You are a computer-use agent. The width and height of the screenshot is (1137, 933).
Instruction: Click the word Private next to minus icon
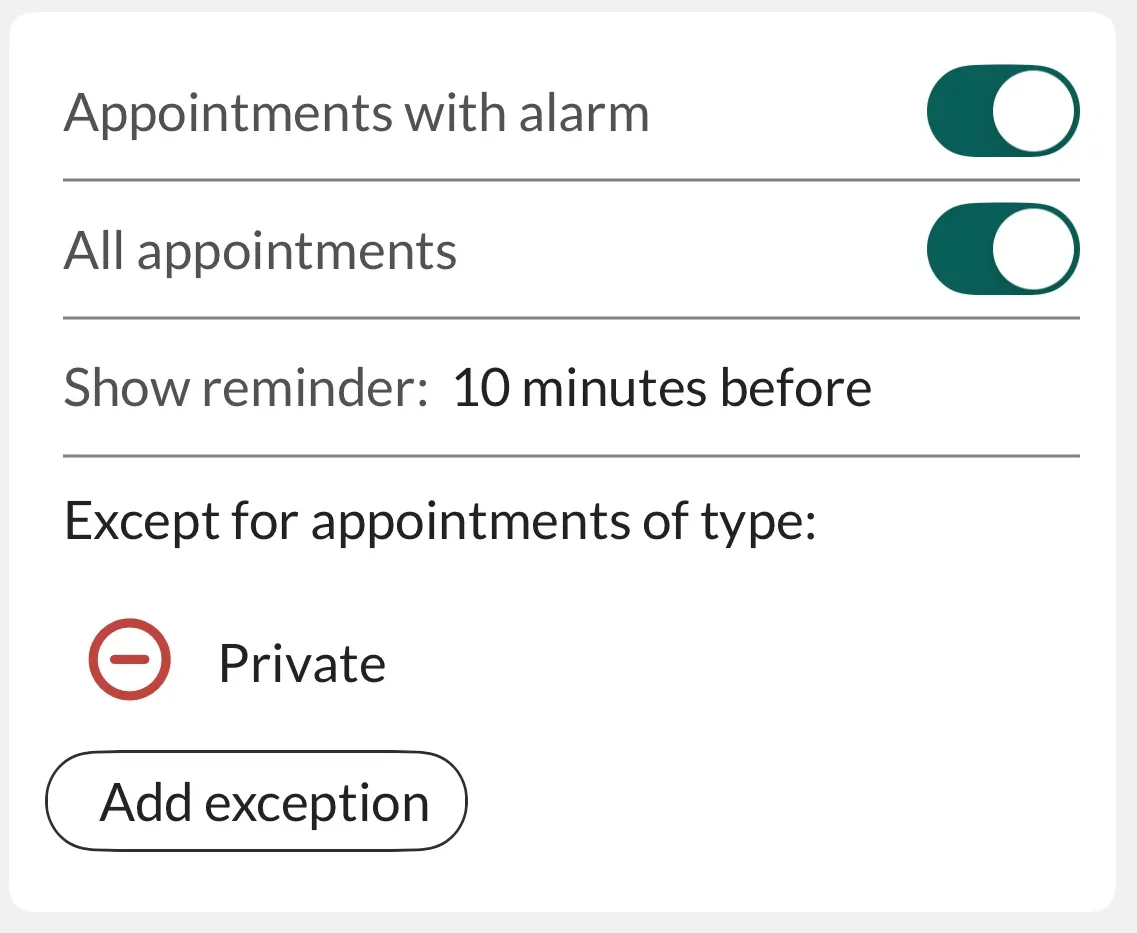coord(301,663)
